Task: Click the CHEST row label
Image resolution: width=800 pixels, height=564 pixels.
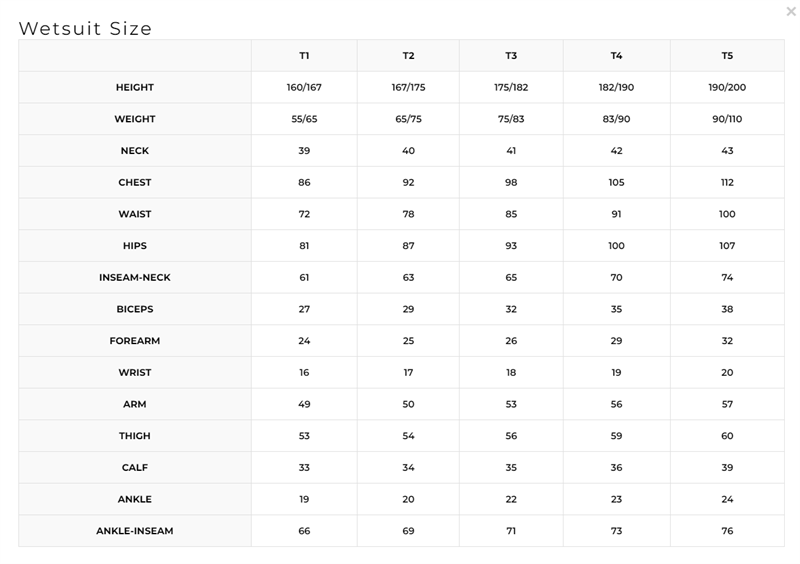Action: click(x=135, y=182)
